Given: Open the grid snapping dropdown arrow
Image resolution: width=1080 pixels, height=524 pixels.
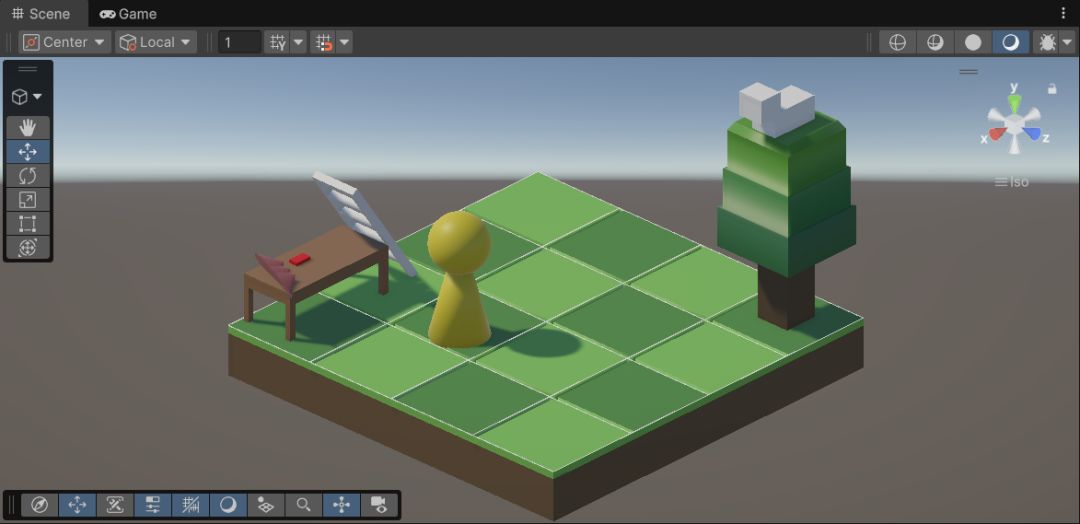Looking at the screenshot, I should 298,42.
